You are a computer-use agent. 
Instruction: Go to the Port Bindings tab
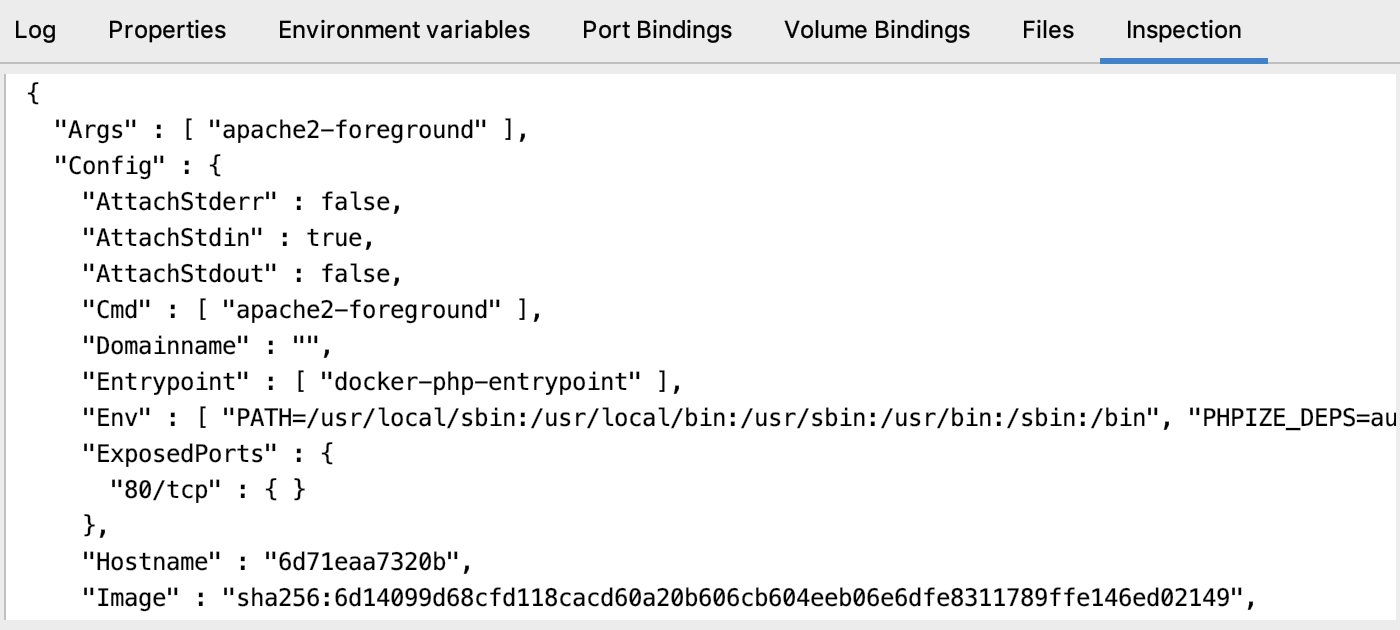pyautogui.click(x=657, y=30)
